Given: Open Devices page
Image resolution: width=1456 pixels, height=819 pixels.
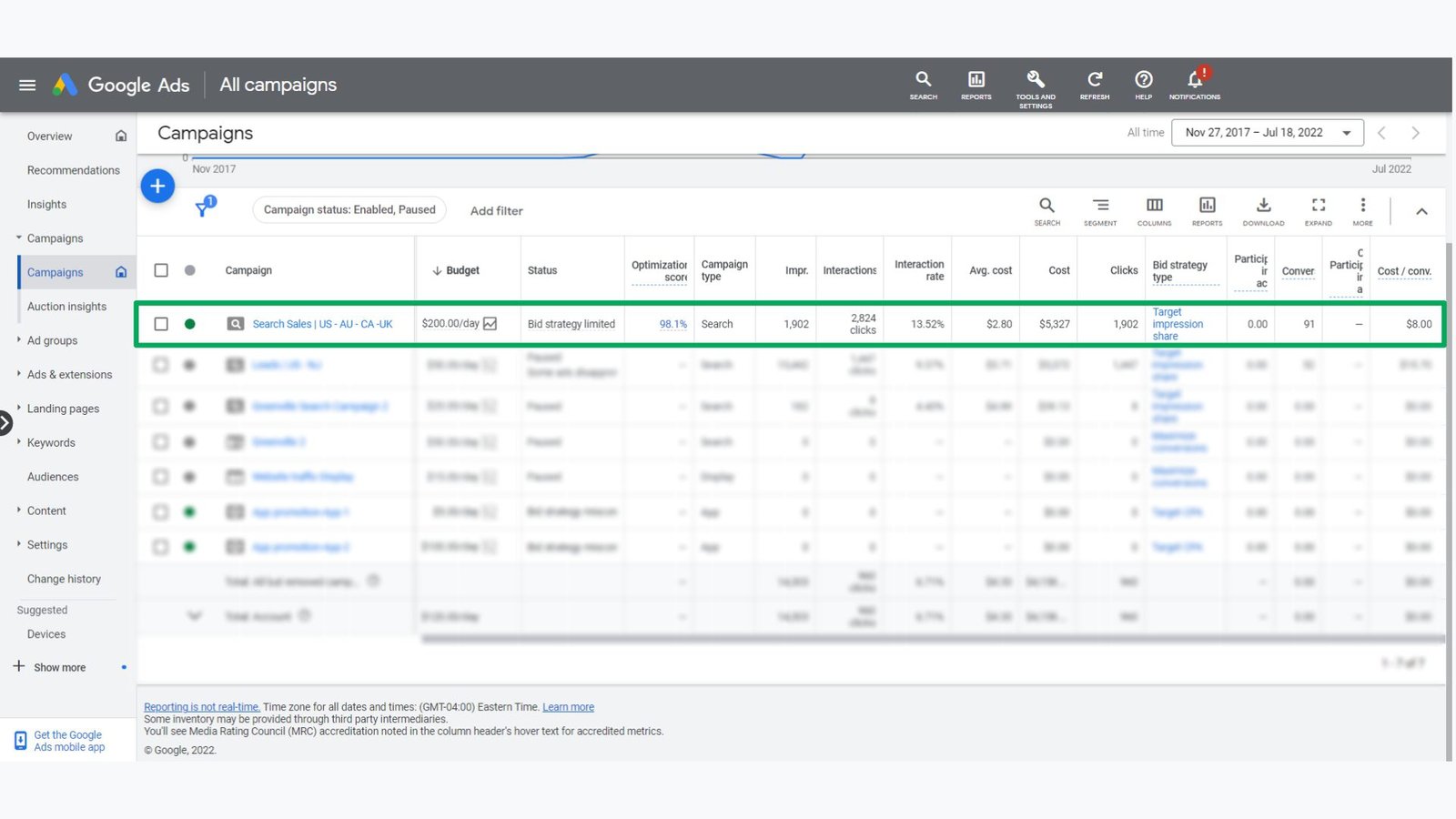Looking at the screenshot, I should [46, 634].
